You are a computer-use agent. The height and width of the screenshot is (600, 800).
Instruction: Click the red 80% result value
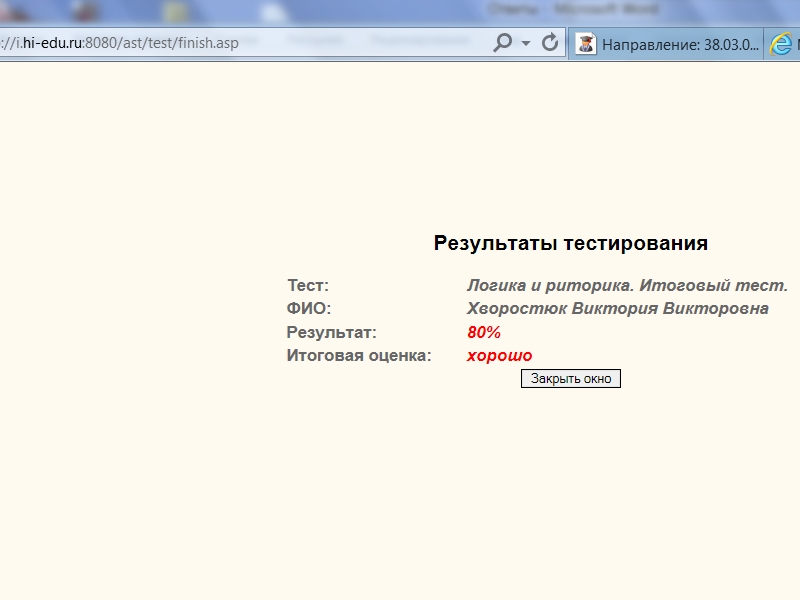(483, 333)
